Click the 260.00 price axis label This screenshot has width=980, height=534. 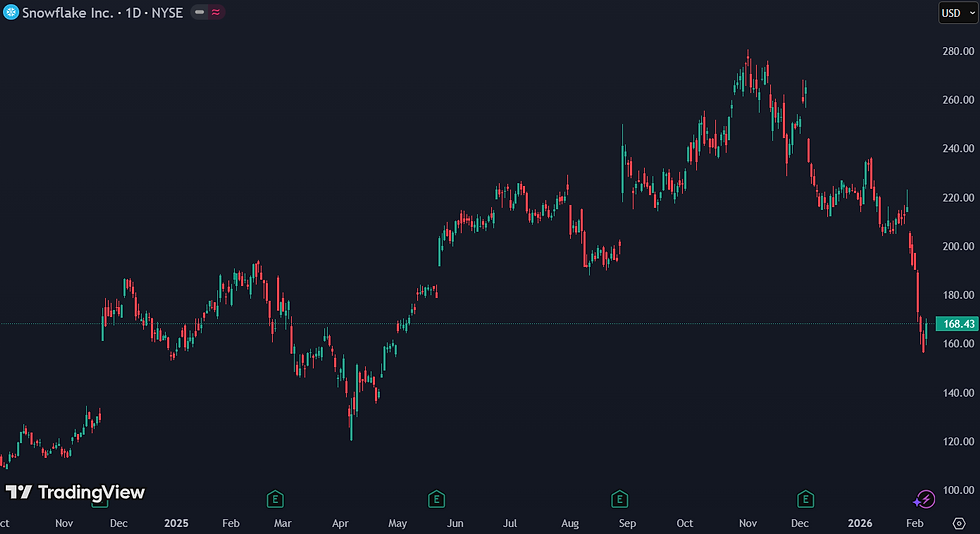(958, 100)
